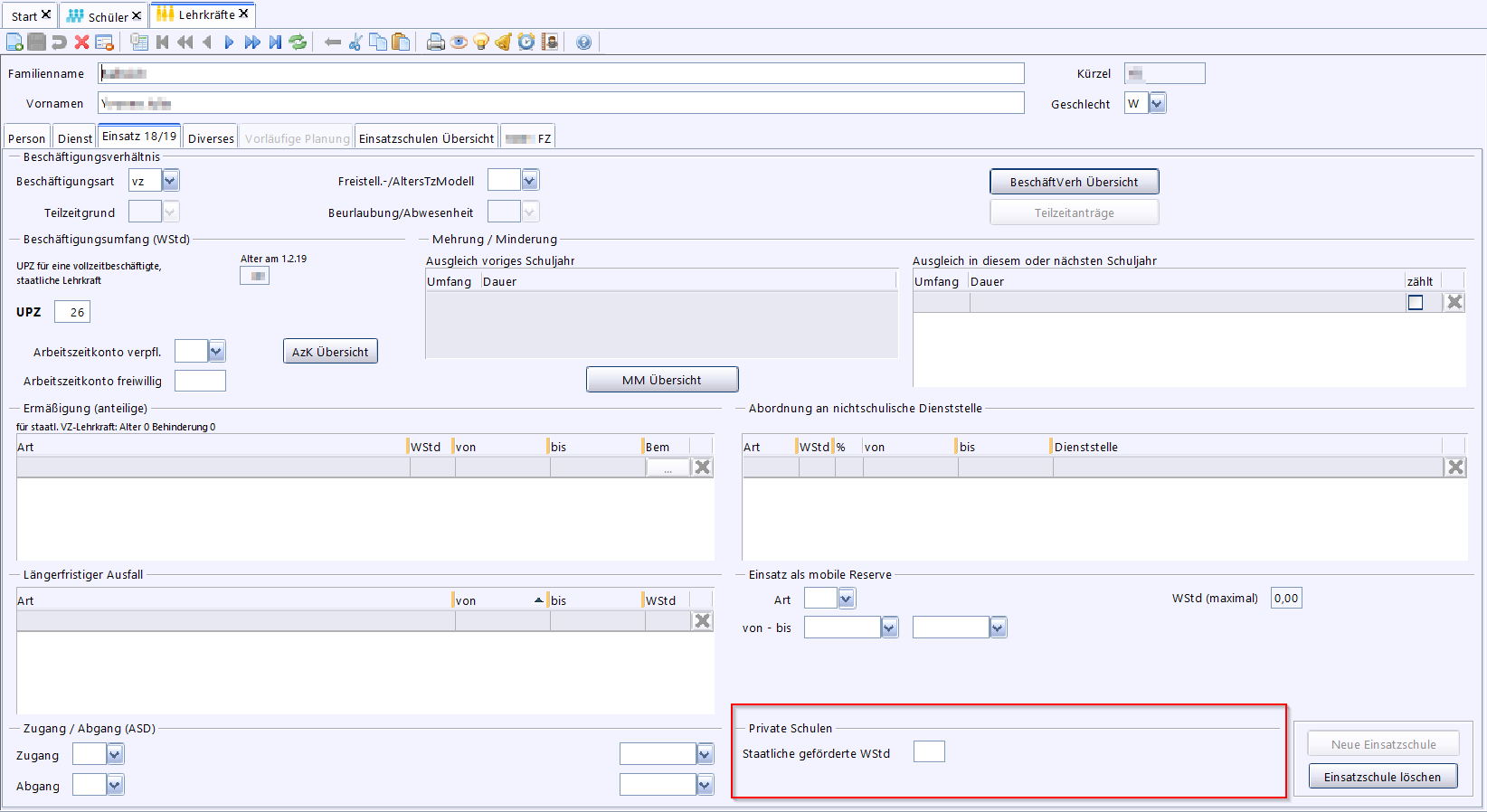1487x812 pixels.
Task: Open mobile Reserve Art dropdown
Action: 846,598
